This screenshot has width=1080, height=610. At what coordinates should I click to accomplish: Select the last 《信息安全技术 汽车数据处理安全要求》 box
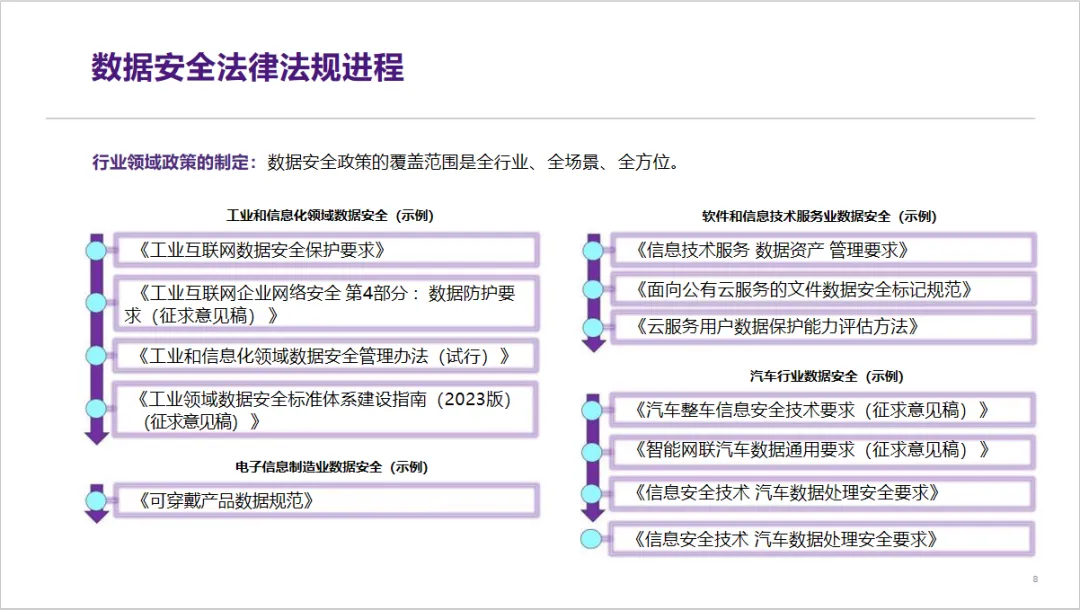pos(822,539)
